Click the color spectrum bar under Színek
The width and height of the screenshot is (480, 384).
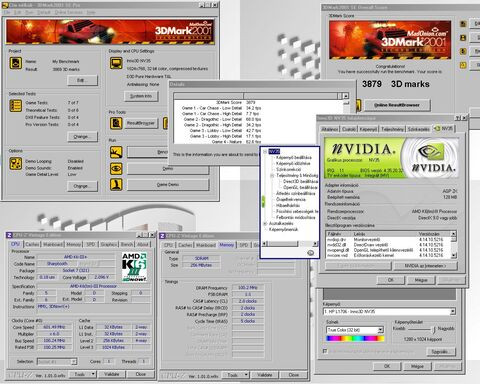(355, 339)
